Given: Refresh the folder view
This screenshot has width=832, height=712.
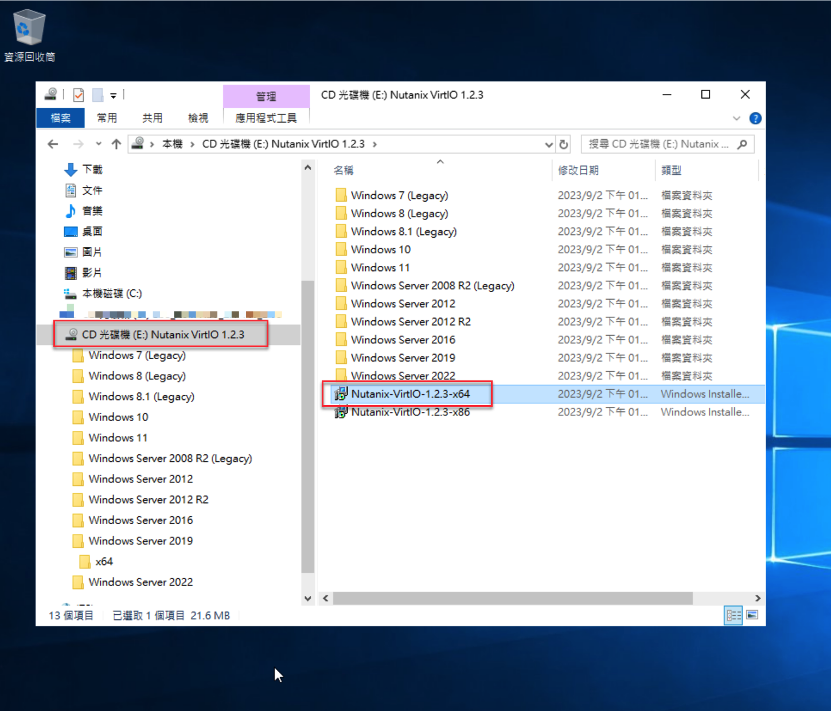Looking at the screenshot, I should click(x=564, y=144).
